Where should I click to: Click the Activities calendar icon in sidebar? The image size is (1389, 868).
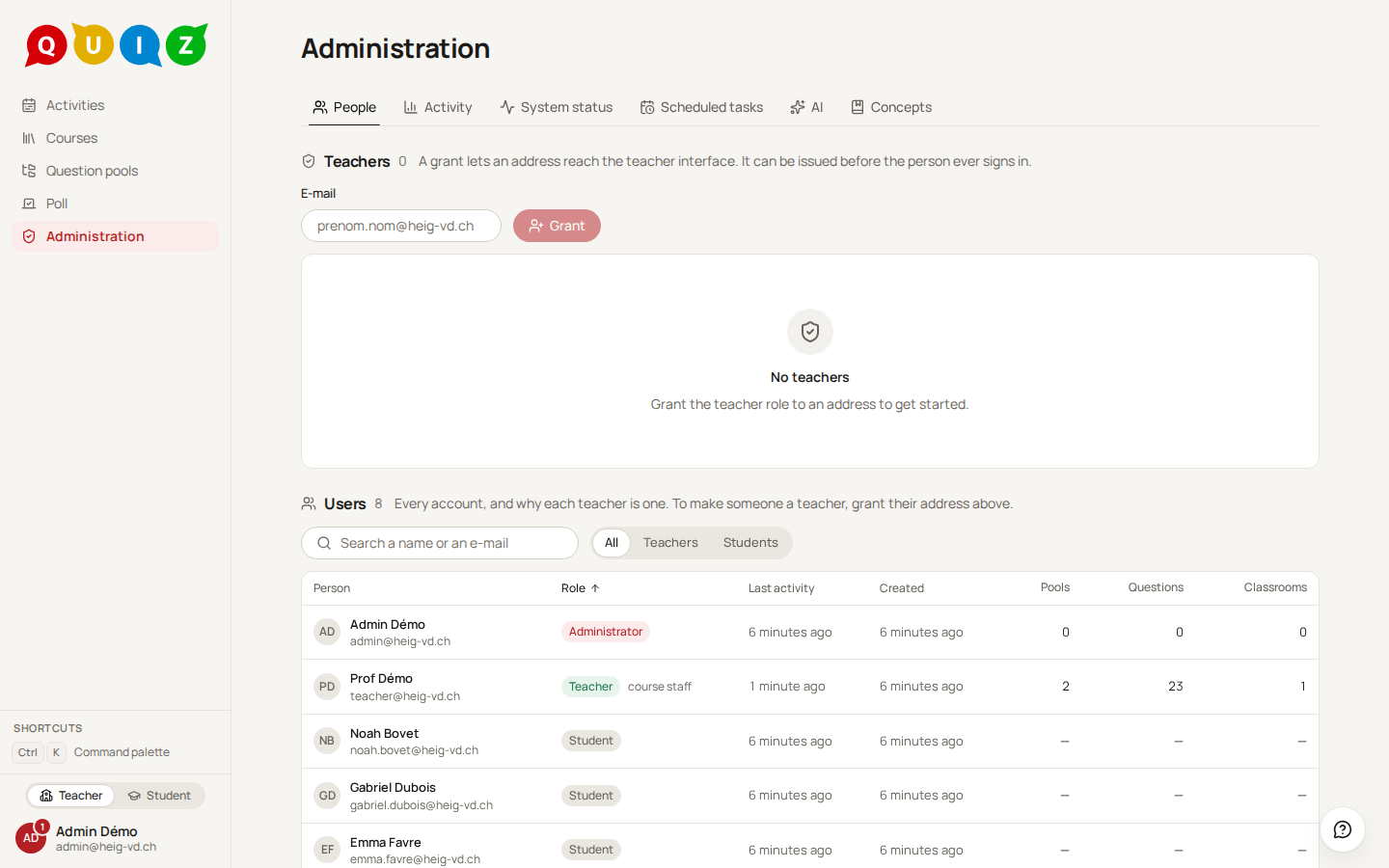tap(29, 105)
